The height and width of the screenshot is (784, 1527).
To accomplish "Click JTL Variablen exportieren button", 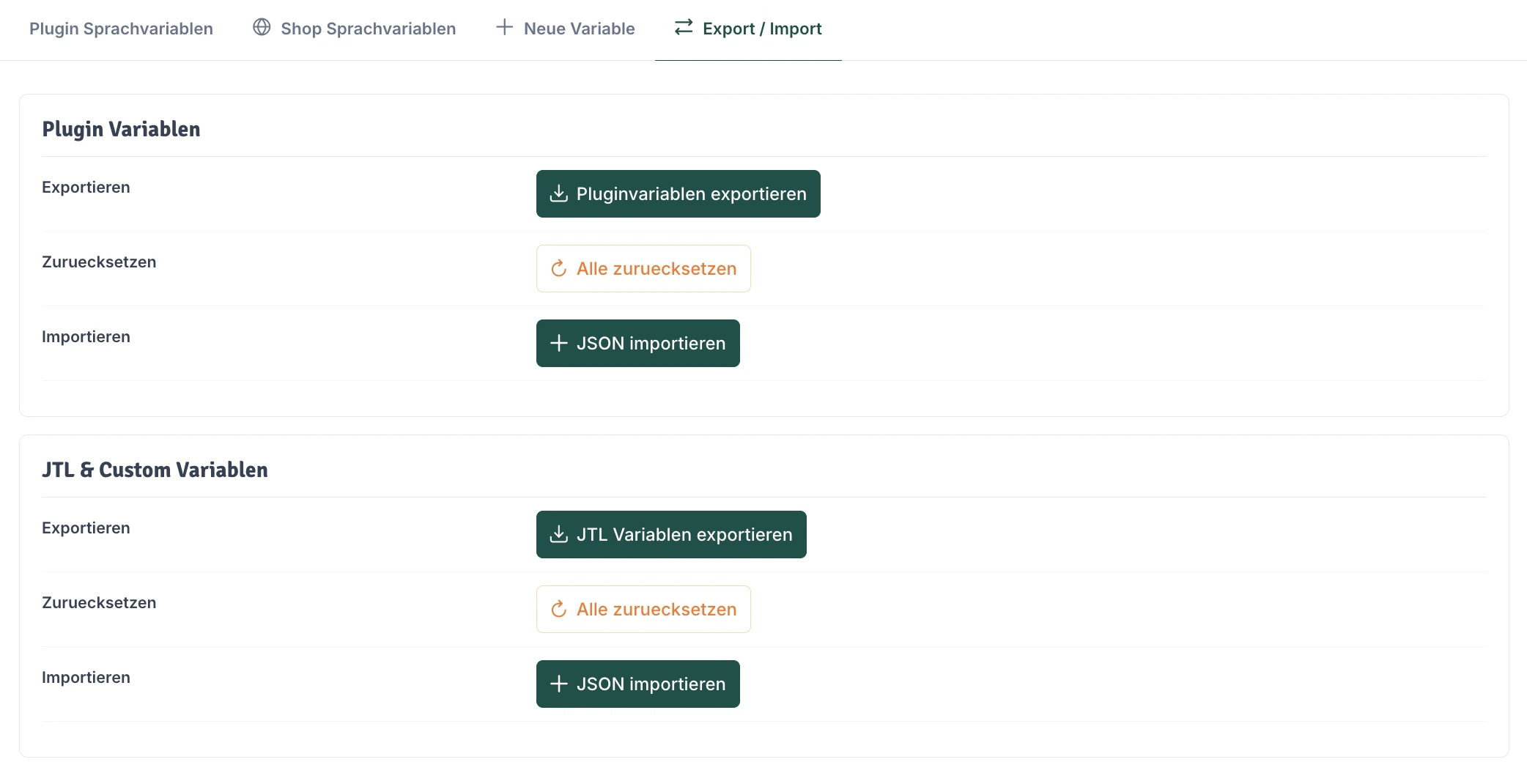I will click(x=671, y=534).
